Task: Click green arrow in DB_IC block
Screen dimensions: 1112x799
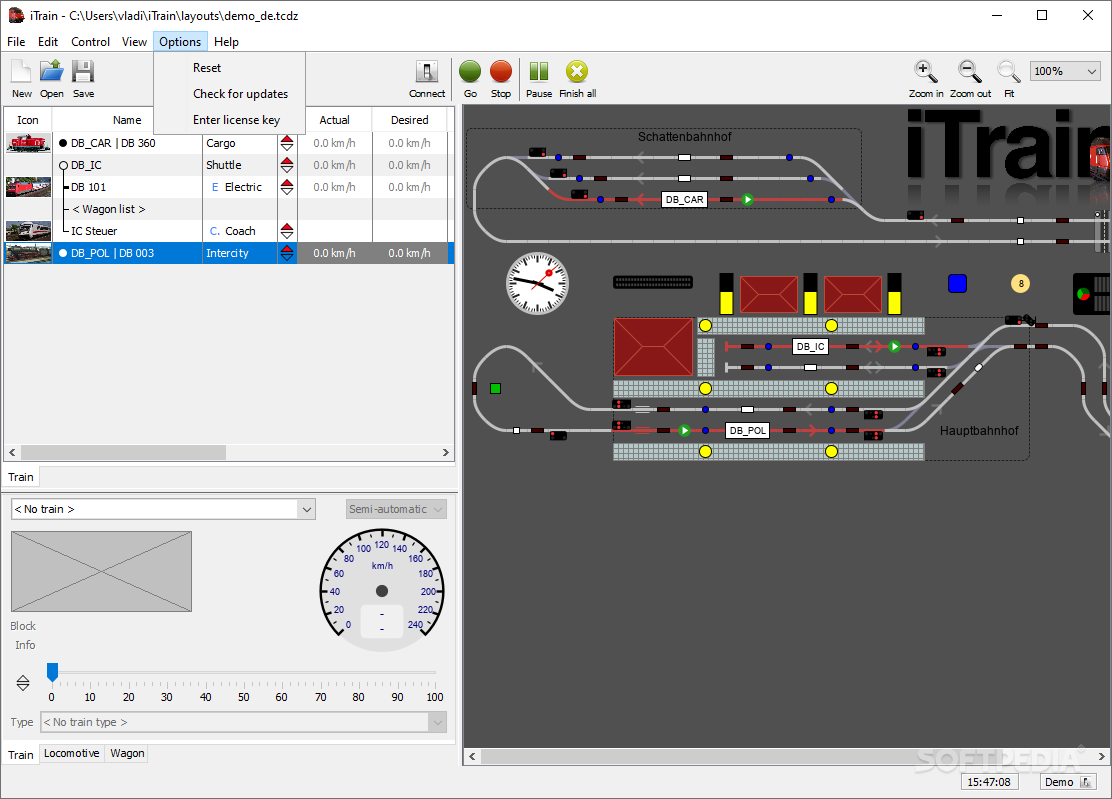Action: [x=894, y=347]
